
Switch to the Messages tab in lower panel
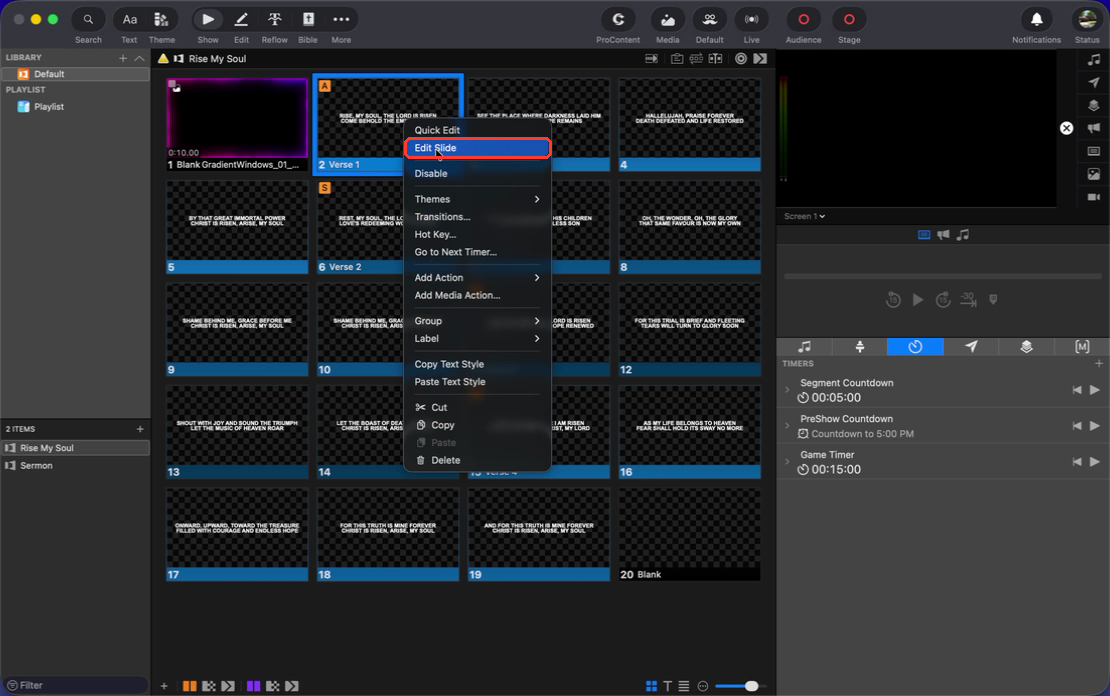[x=971, y=346]
